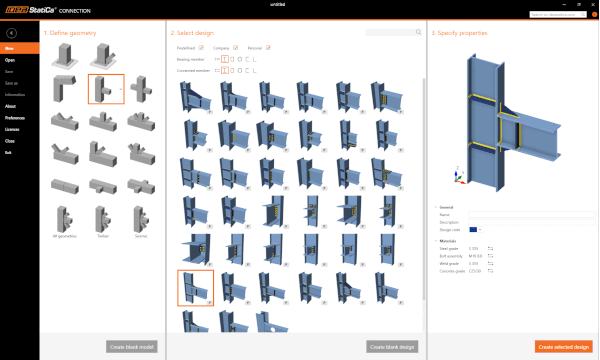The image size is (600, 360).
Task: Click the Create selected design button
Action: 563,347
